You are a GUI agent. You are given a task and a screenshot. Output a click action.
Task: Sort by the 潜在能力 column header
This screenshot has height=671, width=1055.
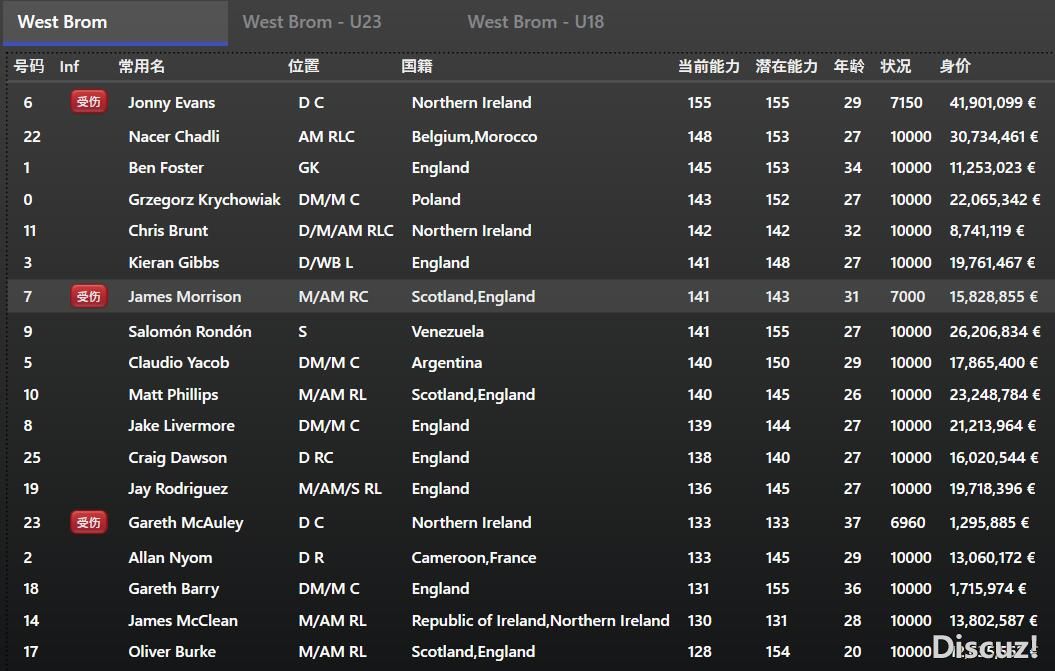click(787, 66)
